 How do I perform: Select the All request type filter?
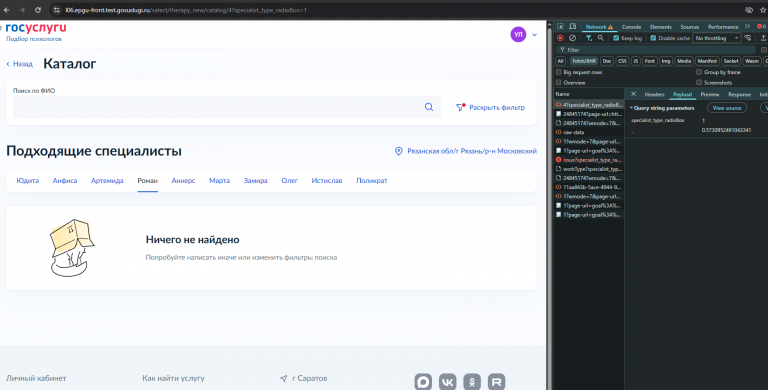coord(560,61)
